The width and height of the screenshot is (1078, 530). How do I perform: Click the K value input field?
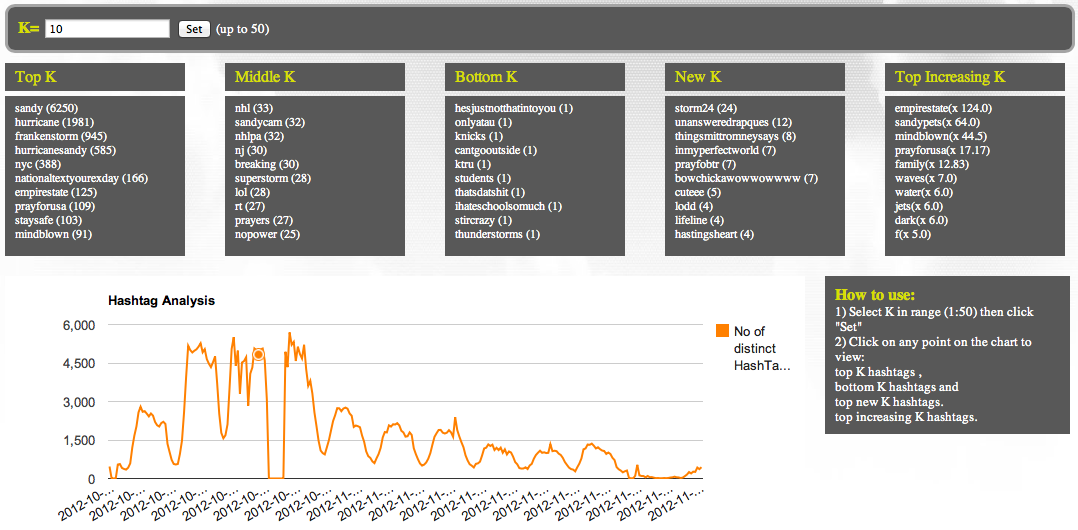[107, 29]
